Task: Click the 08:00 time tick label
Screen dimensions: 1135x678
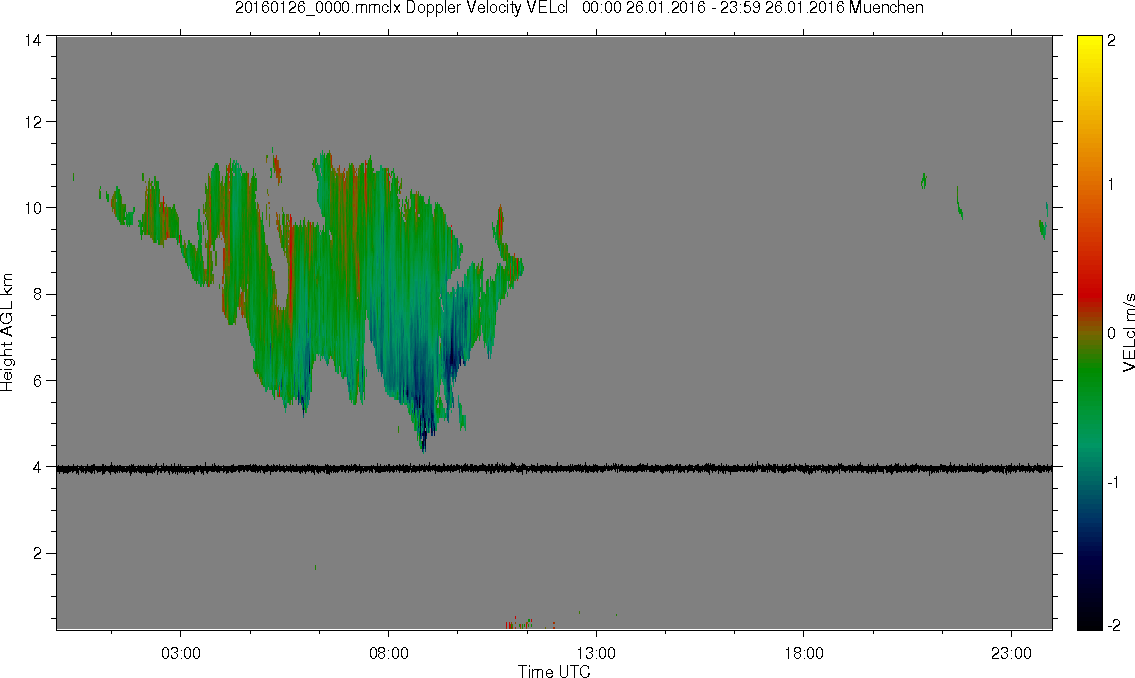Action: tap(389, 653)
